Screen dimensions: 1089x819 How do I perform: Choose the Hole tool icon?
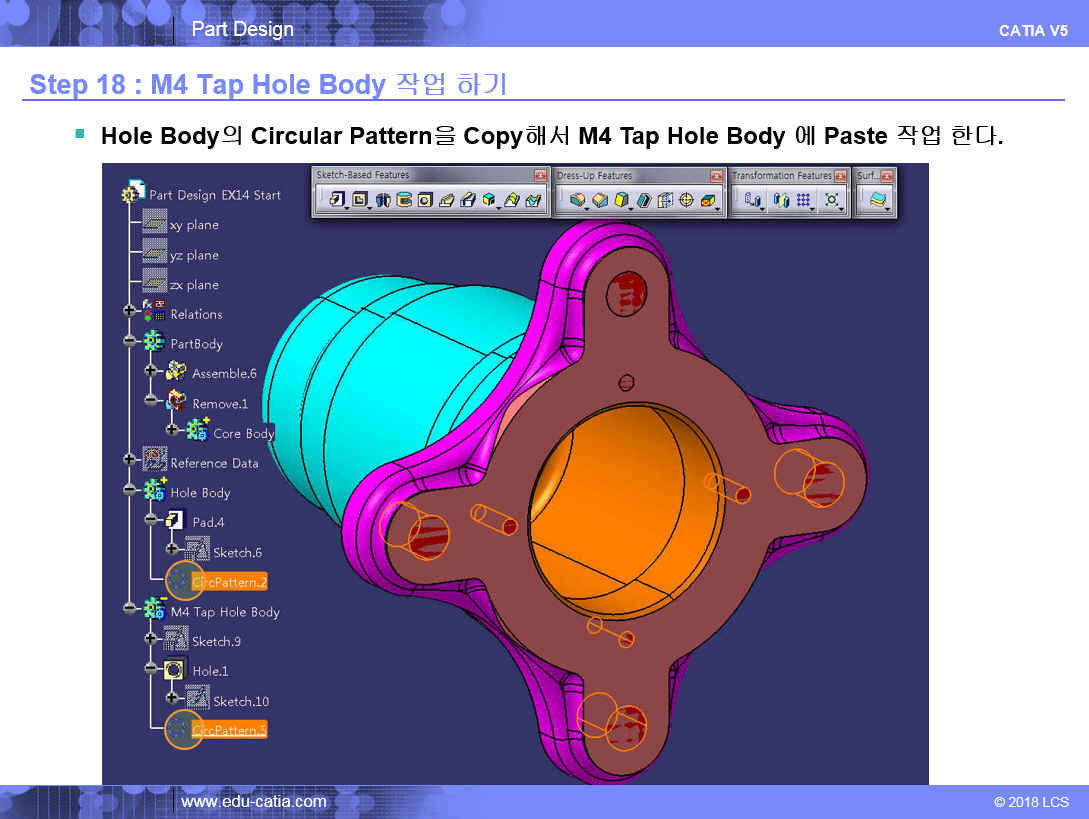coord(425,200)
